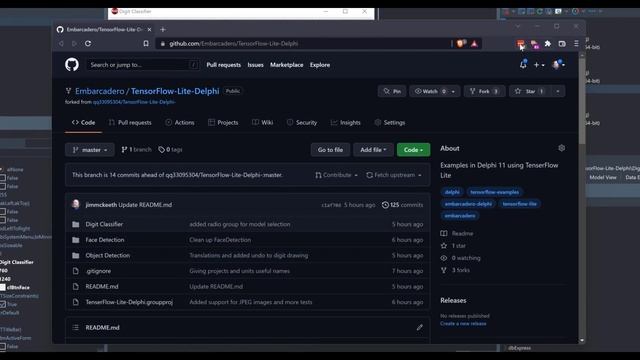Screen dimensions: 640x360
Task: Click the tensorflow-examples topic tag
Action: click(x=494, y=192)
